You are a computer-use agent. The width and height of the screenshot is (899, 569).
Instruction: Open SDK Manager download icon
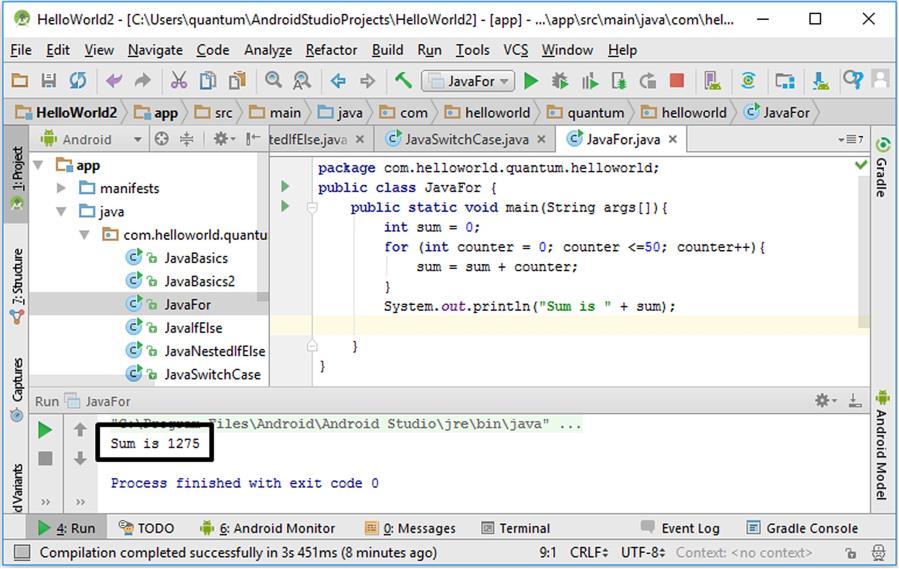coord(820,81)
